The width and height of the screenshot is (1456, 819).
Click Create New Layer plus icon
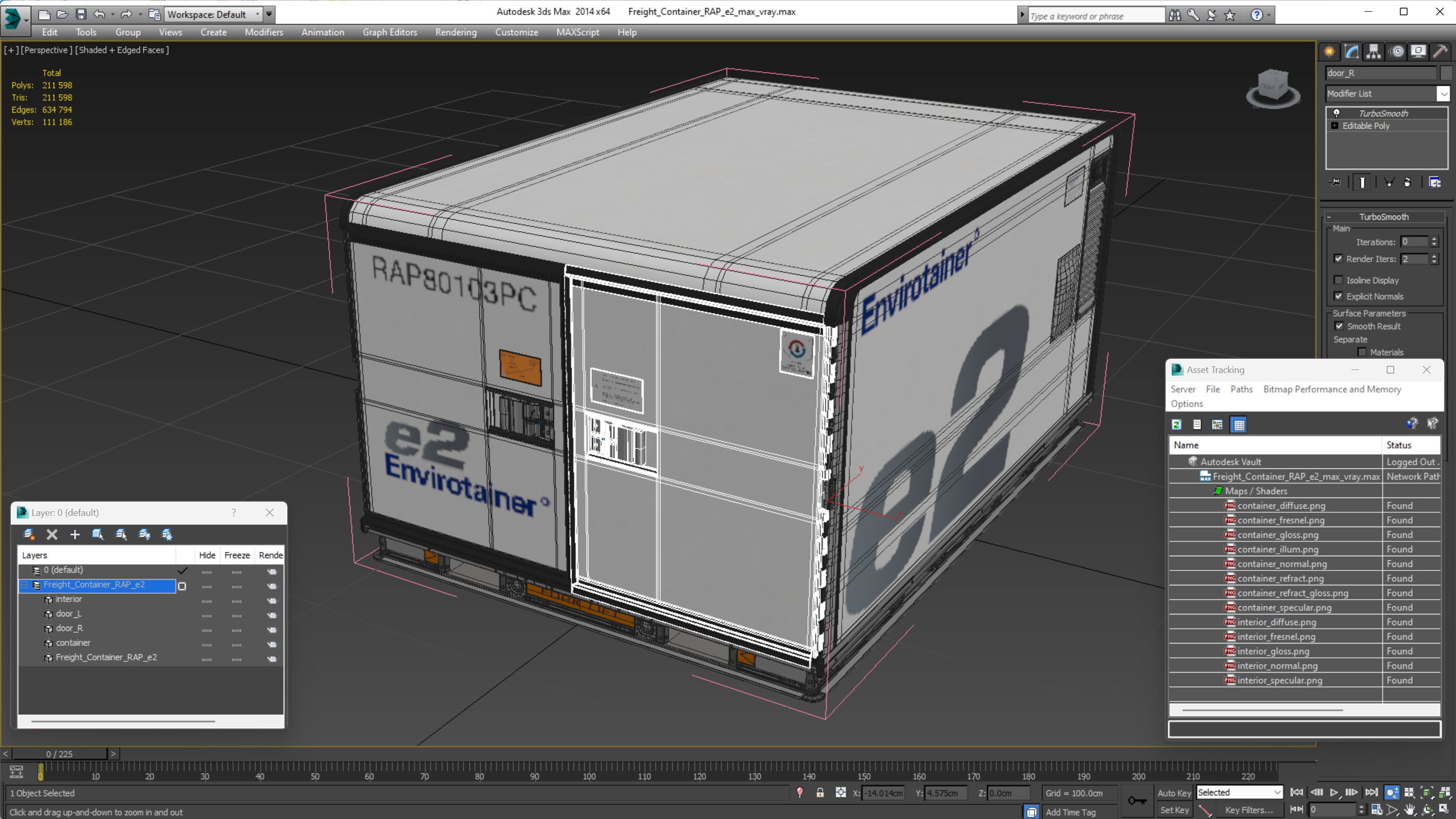pos(75,534)
